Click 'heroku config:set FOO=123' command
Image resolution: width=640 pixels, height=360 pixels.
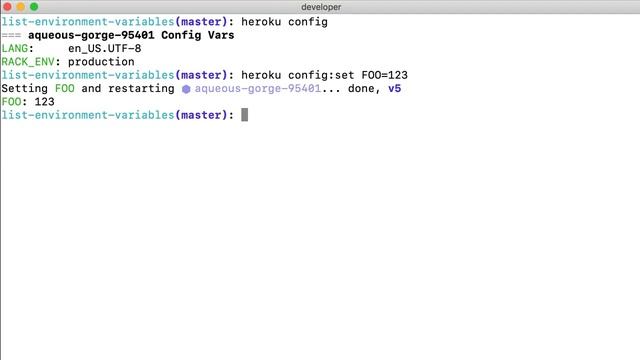point(324,75)
